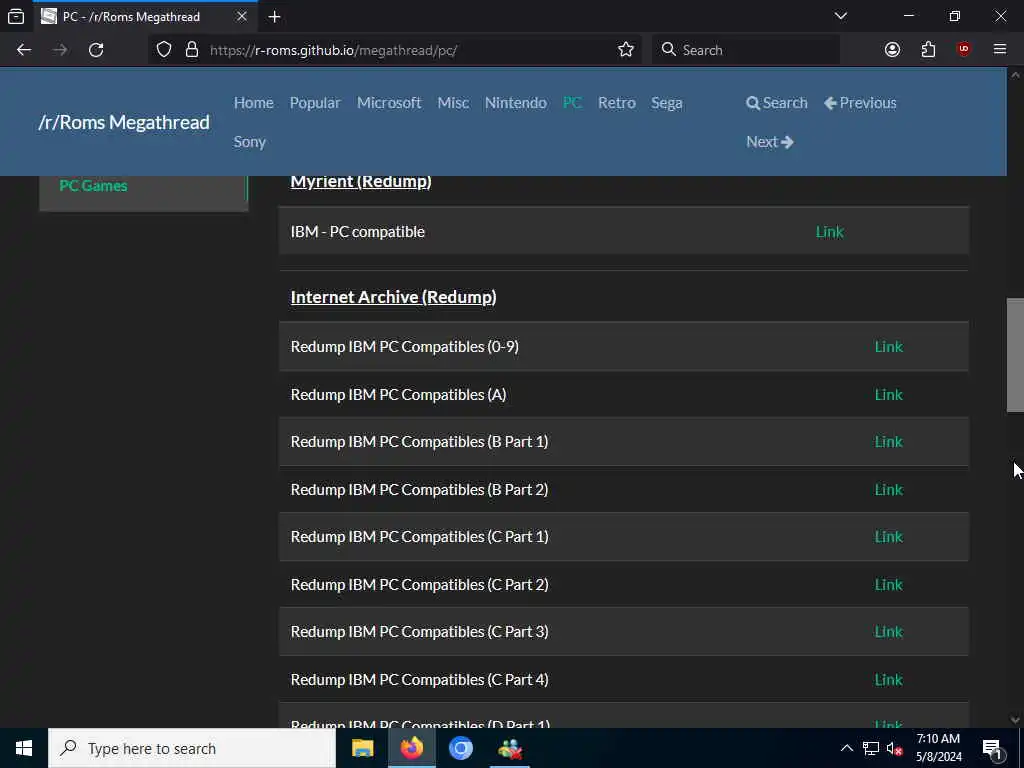1024x768 pixels.
Task: Open the Chromium taskbar icon
Action: point(460,748)
